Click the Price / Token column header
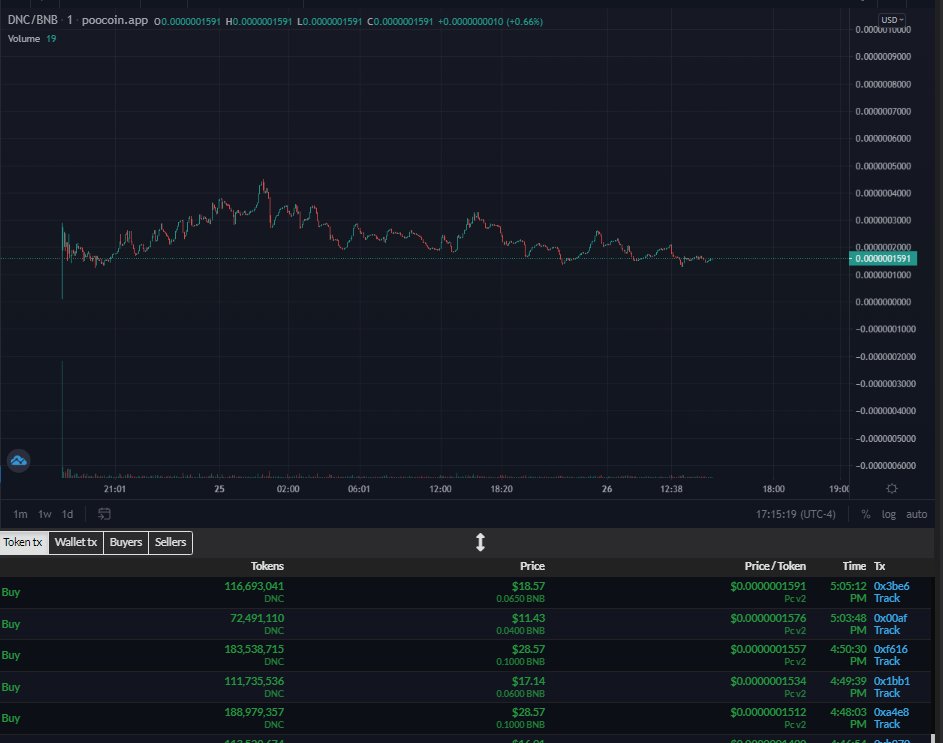943x743 pixels. point(775,566)
